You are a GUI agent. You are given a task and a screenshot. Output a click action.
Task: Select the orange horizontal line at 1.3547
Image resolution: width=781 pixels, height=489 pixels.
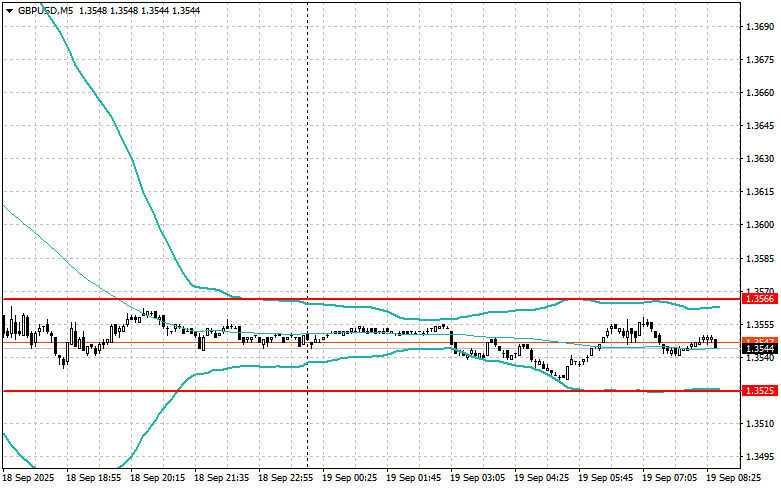[371, 343]
